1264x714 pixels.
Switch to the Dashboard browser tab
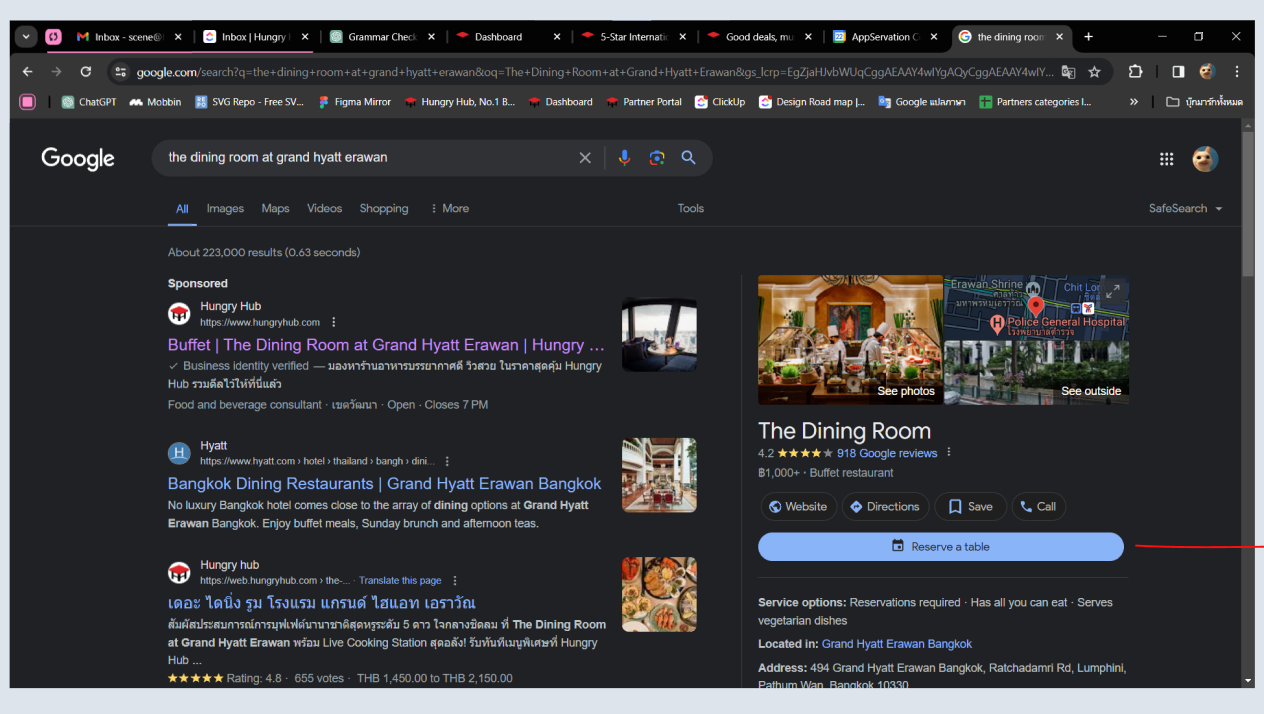click(x=498, y=37)
